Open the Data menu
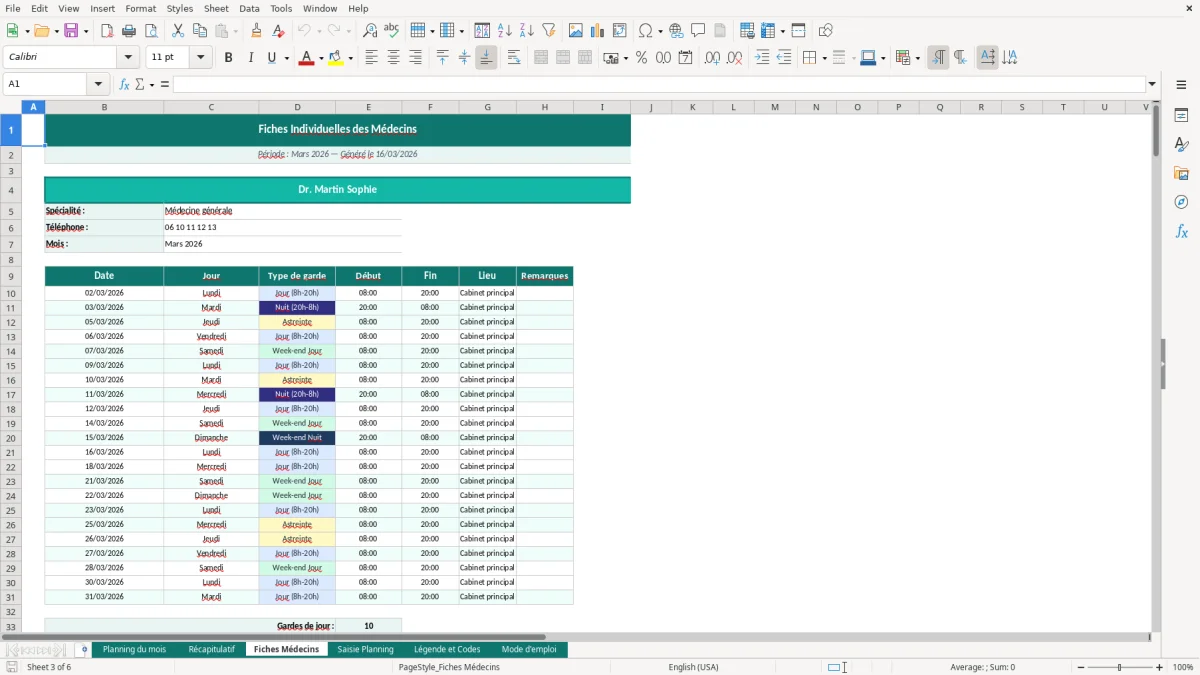The image size is (1200, 675). click(x=249, y=8)
